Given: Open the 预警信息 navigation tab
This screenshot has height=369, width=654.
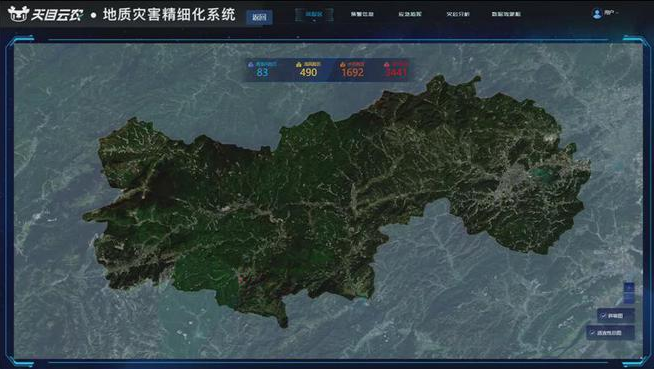Looking at the screenshot, I should point(362,14).
